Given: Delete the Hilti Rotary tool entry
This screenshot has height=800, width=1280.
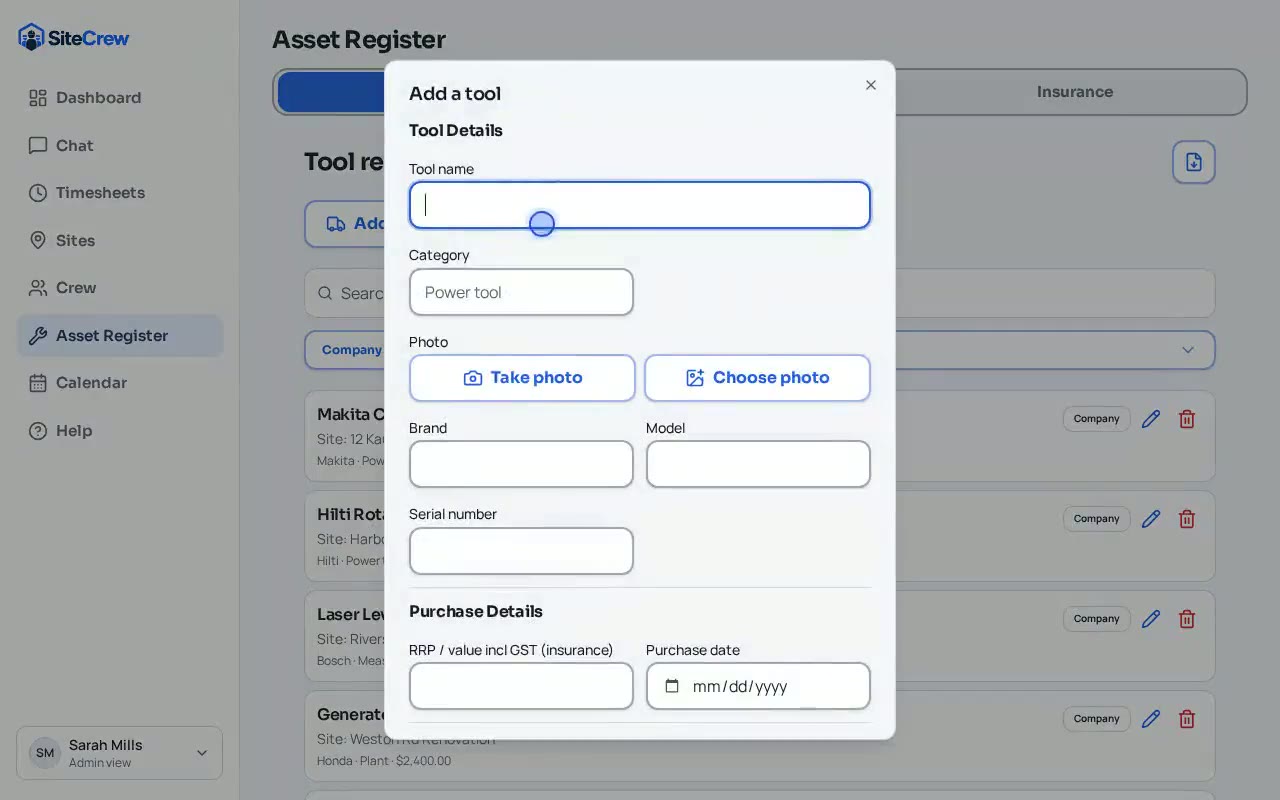Looking at the screenshot, I should 1187,519.
